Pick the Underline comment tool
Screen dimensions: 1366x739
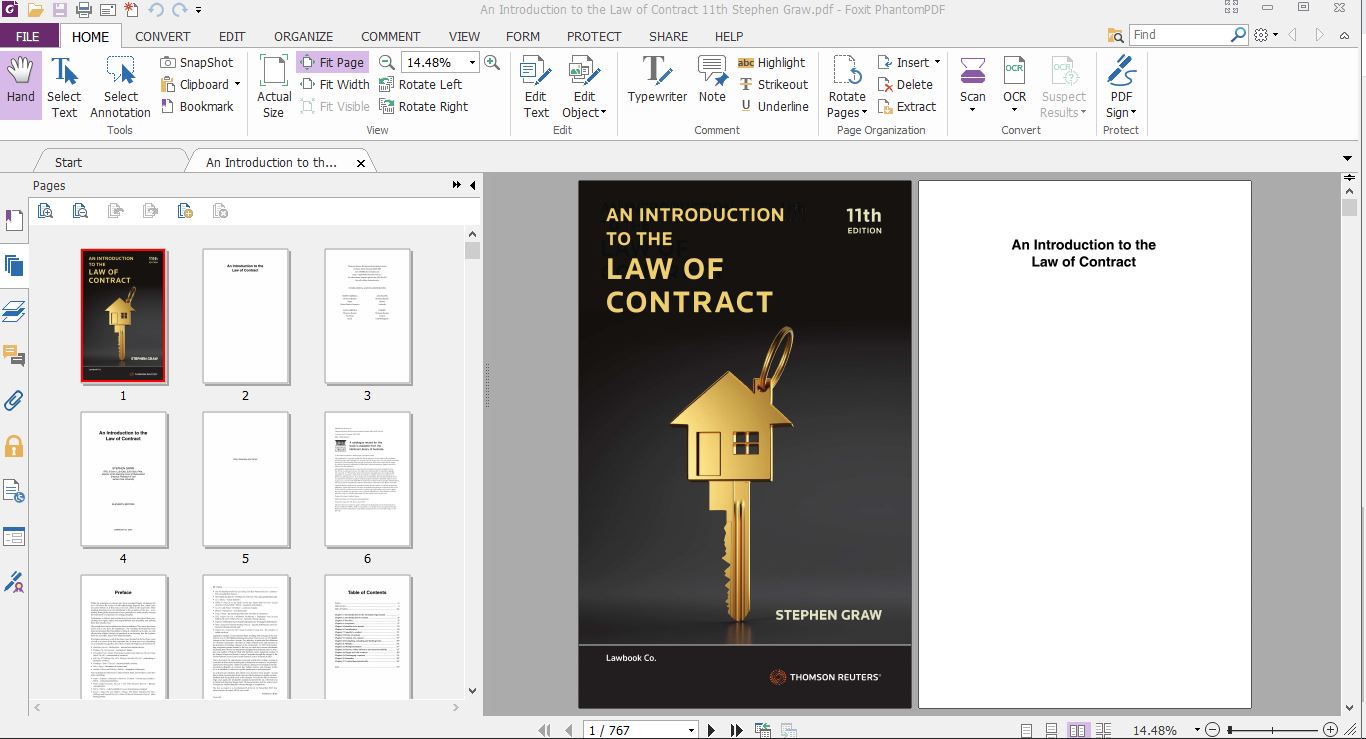point(773,106)
